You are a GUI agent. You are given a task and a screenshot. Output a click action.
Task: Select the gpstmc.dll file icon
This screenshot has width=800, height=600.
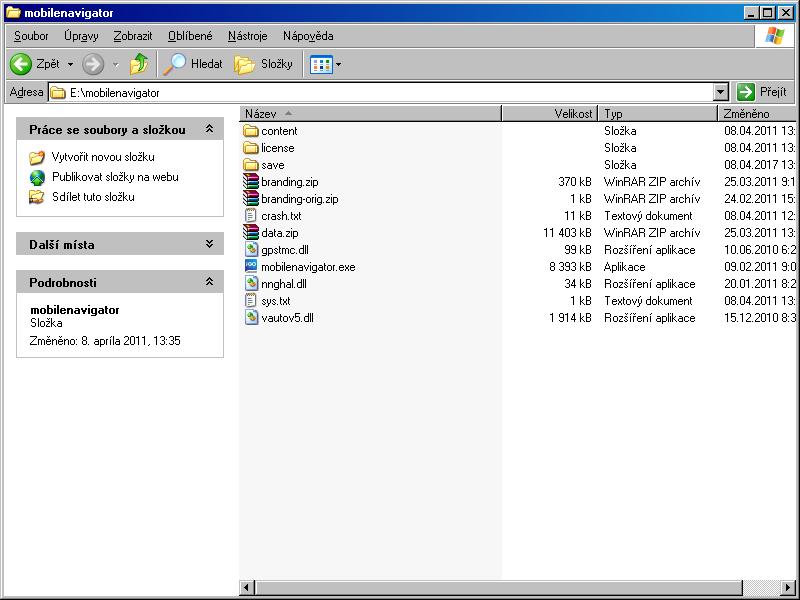251,249
